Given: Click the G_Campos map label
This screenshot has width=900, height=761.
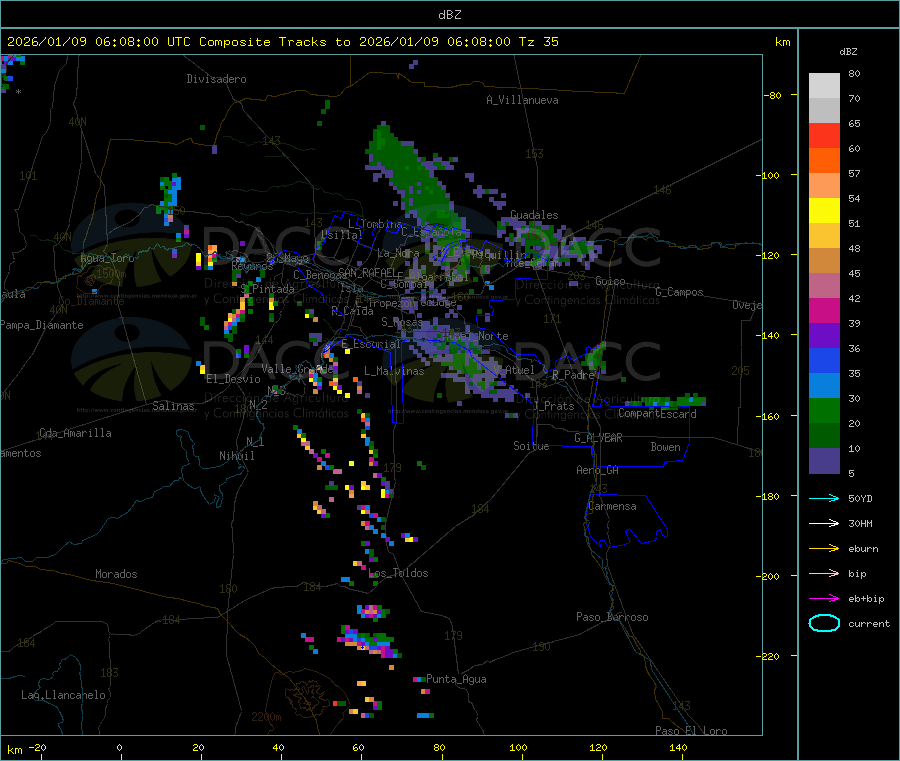Looking at the screenshot, I should tap(679, 292).
